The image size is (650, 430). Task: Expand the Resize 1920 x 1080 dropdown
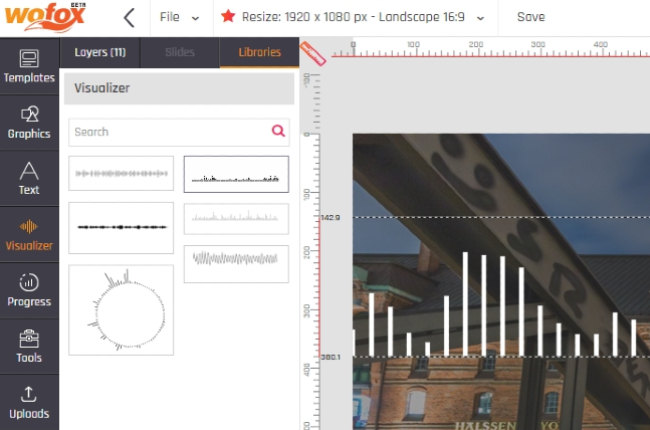coord(355,17)
